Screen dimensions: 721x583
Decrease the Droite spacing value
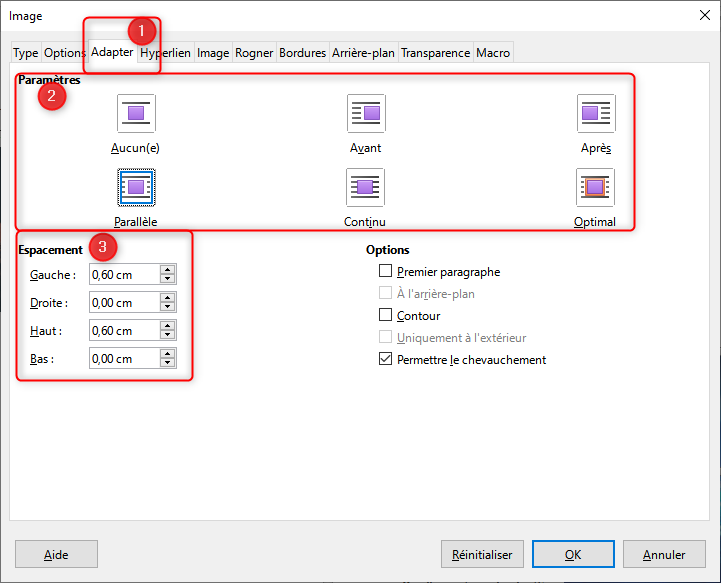point(168,307)
